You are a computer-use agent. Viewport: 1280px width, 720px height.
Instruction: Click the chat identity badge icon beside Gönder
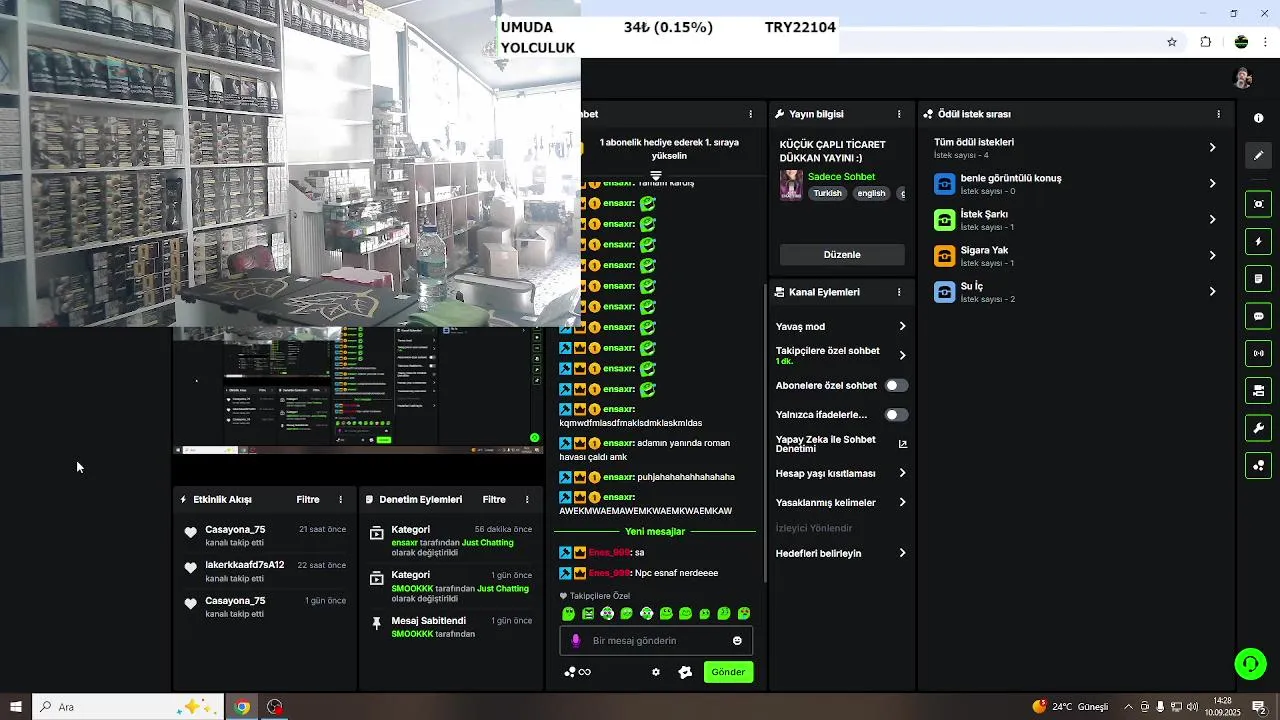pyautogui.click(x=685, y=672)
